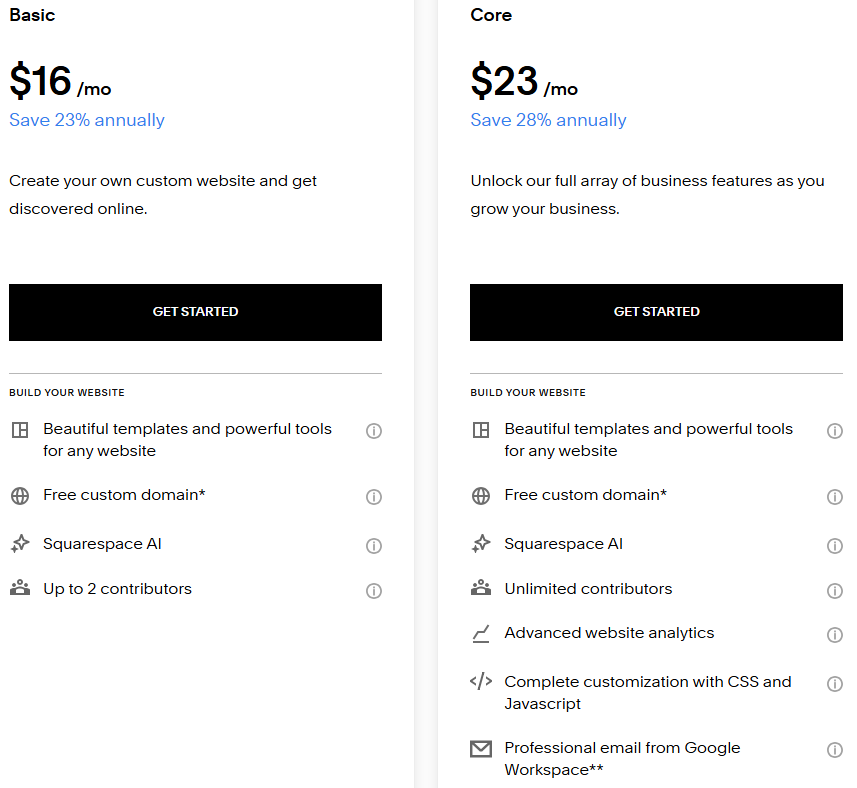This screenshot has height=788, width=857.
Task: Click the contributors icon beside Up to 2 contributors
Action: point(19,590)
